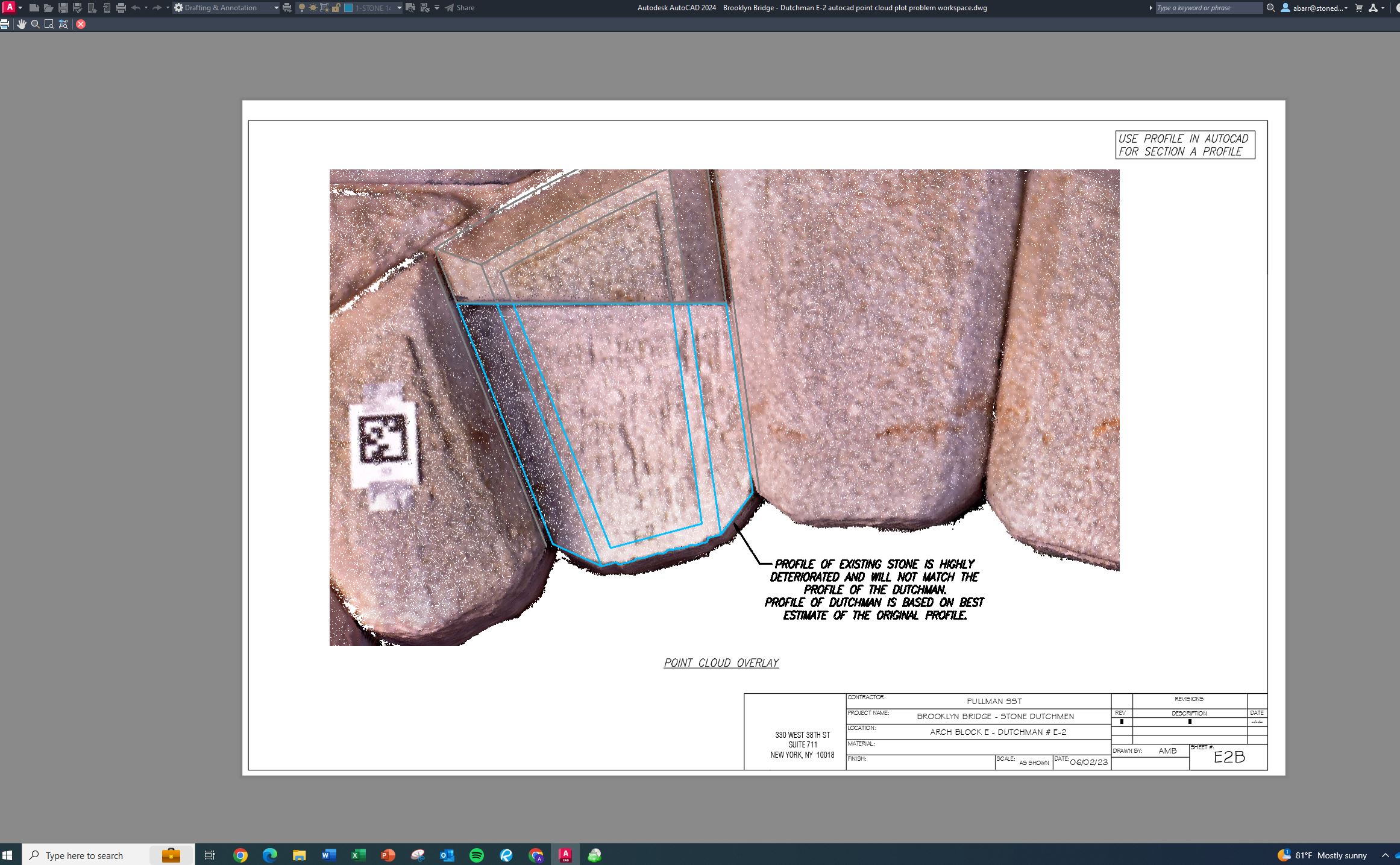Toggle the layer freeze sun icon
Screen dimensions: 1400x865
coord(313,8)
